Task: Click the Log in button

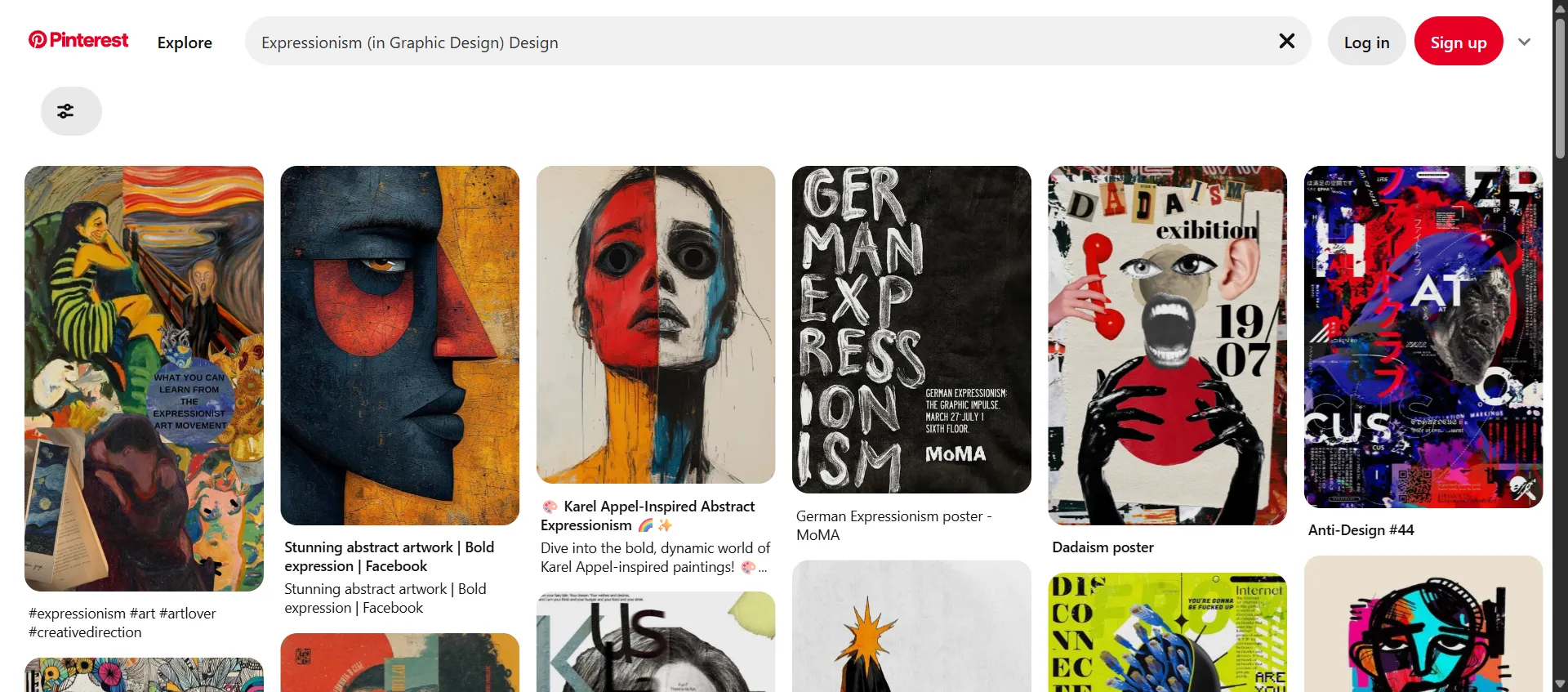Action: pyautogui.click(x=1366, y=42)
